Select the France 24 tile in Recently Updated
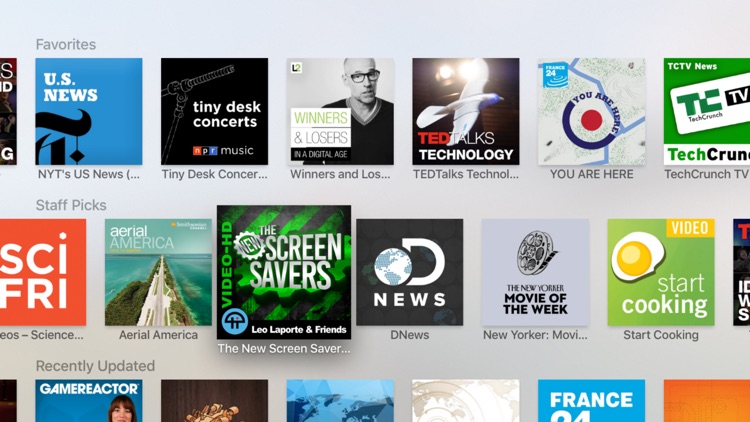Screen dimensions: 750x422 coord(592,401)
